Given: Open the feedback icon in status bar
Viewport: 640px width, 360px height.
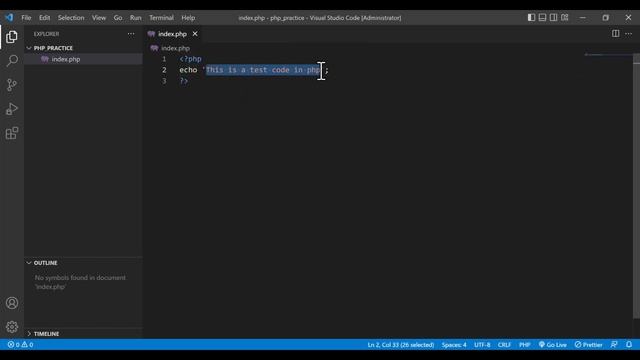Looking at the screenshot, I should tap(614, 345).
